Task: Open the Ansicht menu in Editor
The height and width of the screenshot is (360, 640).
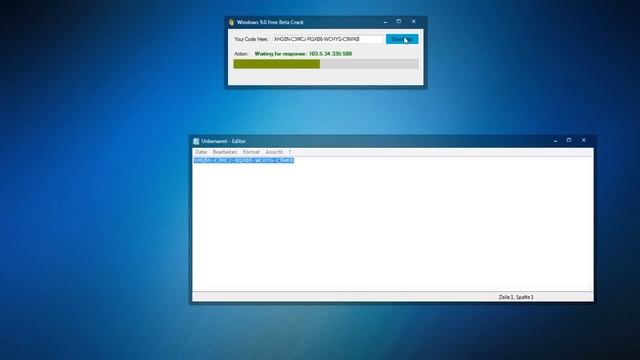Action: point(274,152)
